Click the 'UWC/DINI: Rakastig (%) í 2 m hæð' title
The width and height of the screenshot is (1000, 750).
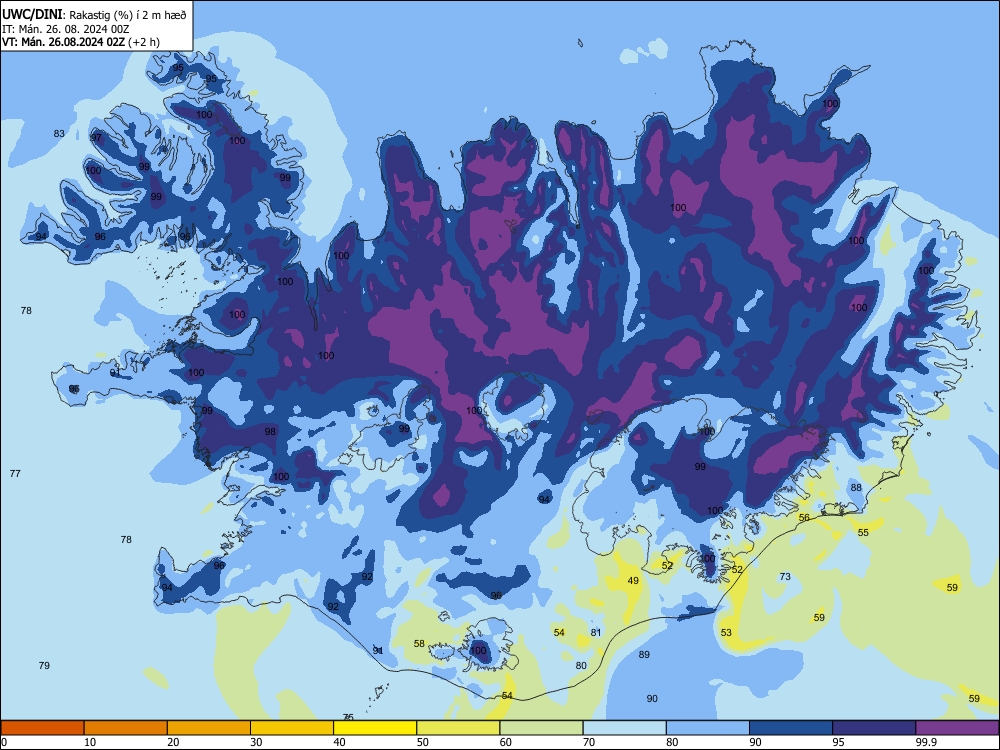point(94,14)
